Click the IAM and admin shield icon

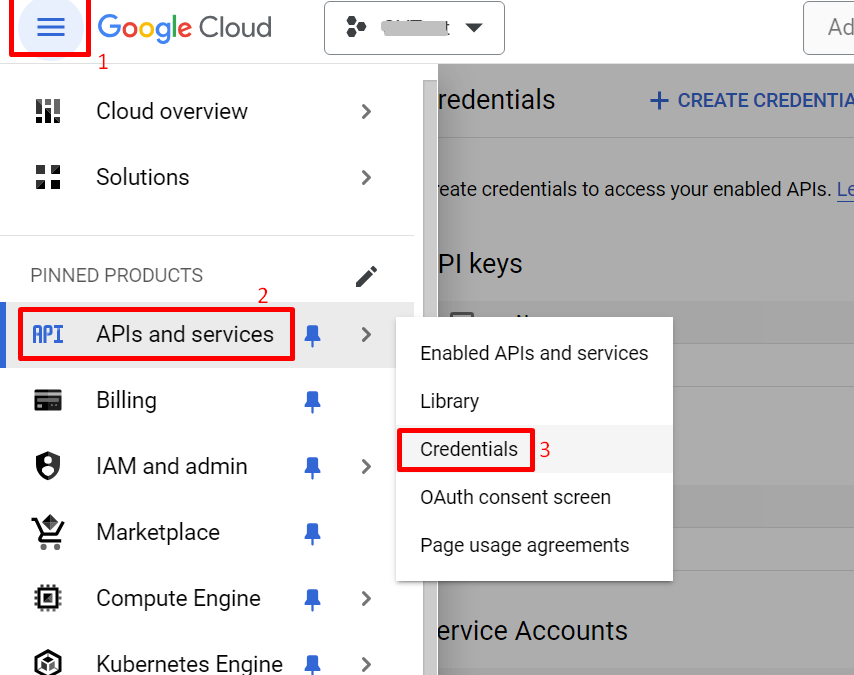tap(46, 466)
